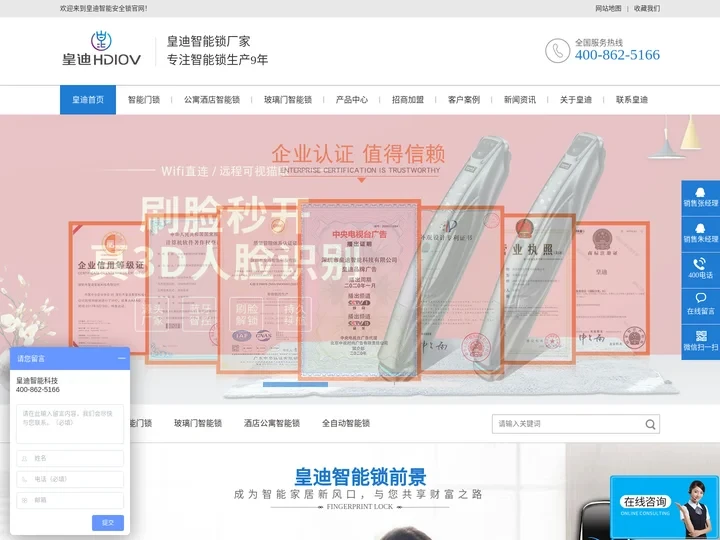This screenshot has width=720, height=540.
Task: Minimize the 请您留言 chat widget
Action: tap(121, 358)
